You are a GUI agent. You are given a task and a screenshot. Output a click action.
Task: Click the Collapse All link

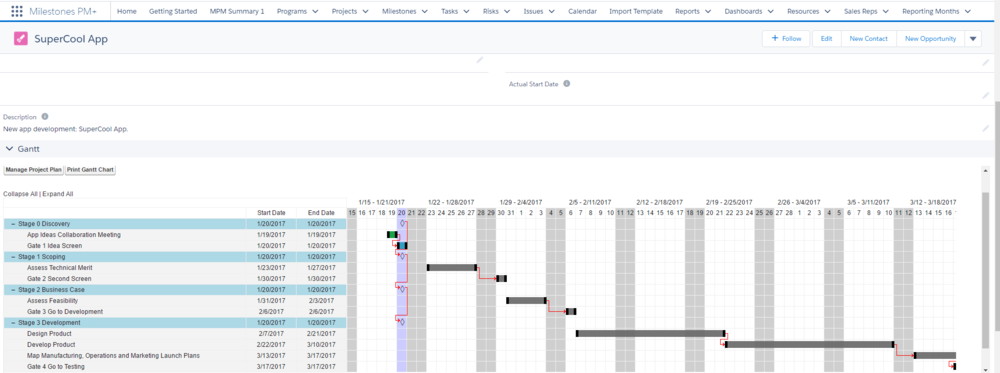pos(20,193)
